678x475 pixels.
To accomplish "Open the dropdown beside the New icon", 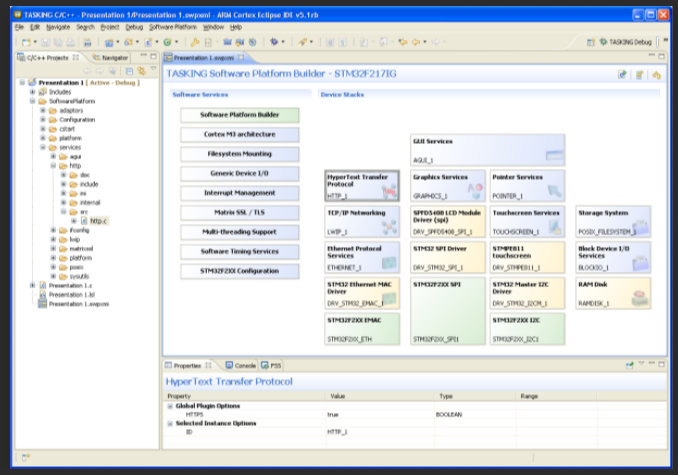I will click(35, 42).
